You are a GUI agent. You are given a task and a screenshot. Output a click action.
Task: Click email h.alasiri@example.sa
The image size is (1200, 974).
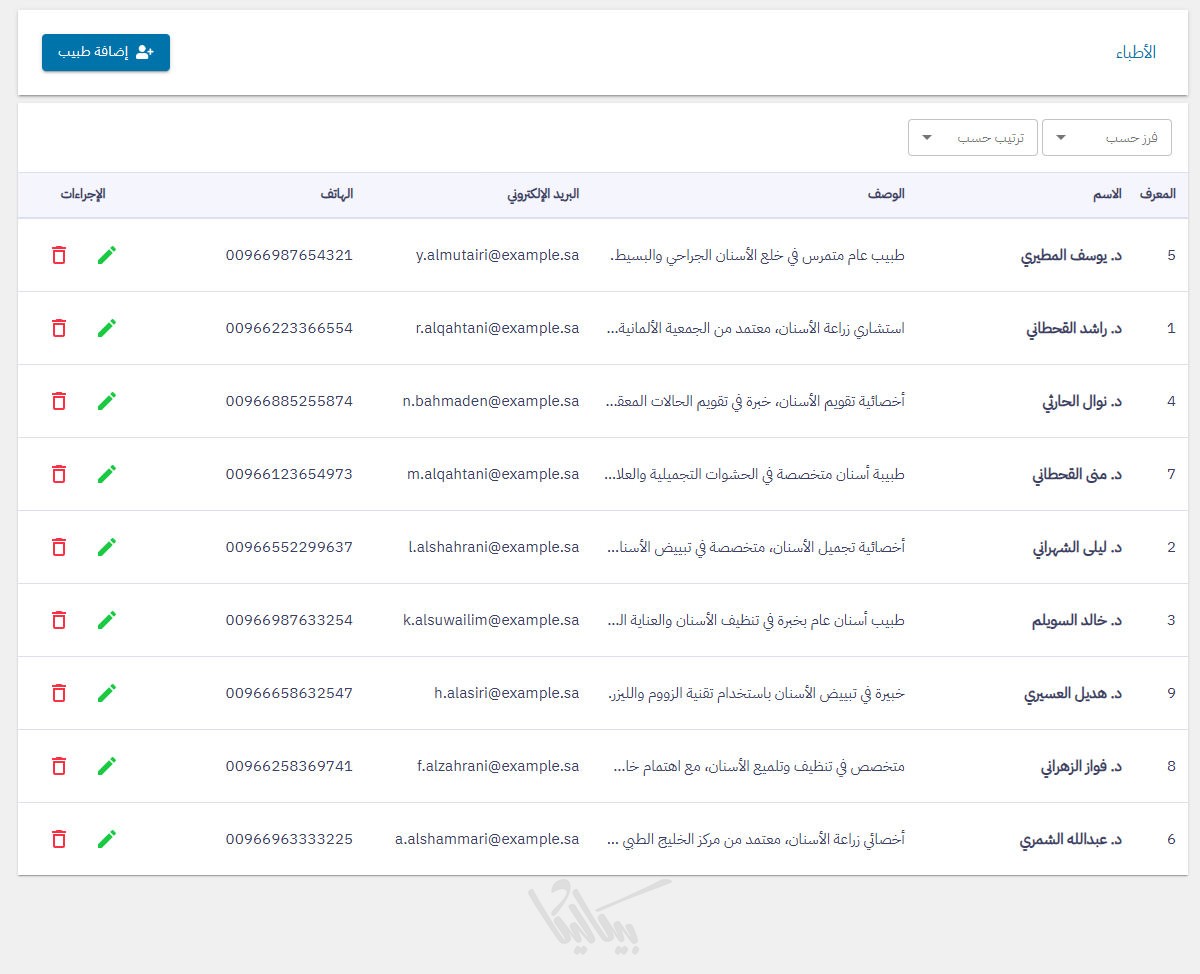click(507, 693)
